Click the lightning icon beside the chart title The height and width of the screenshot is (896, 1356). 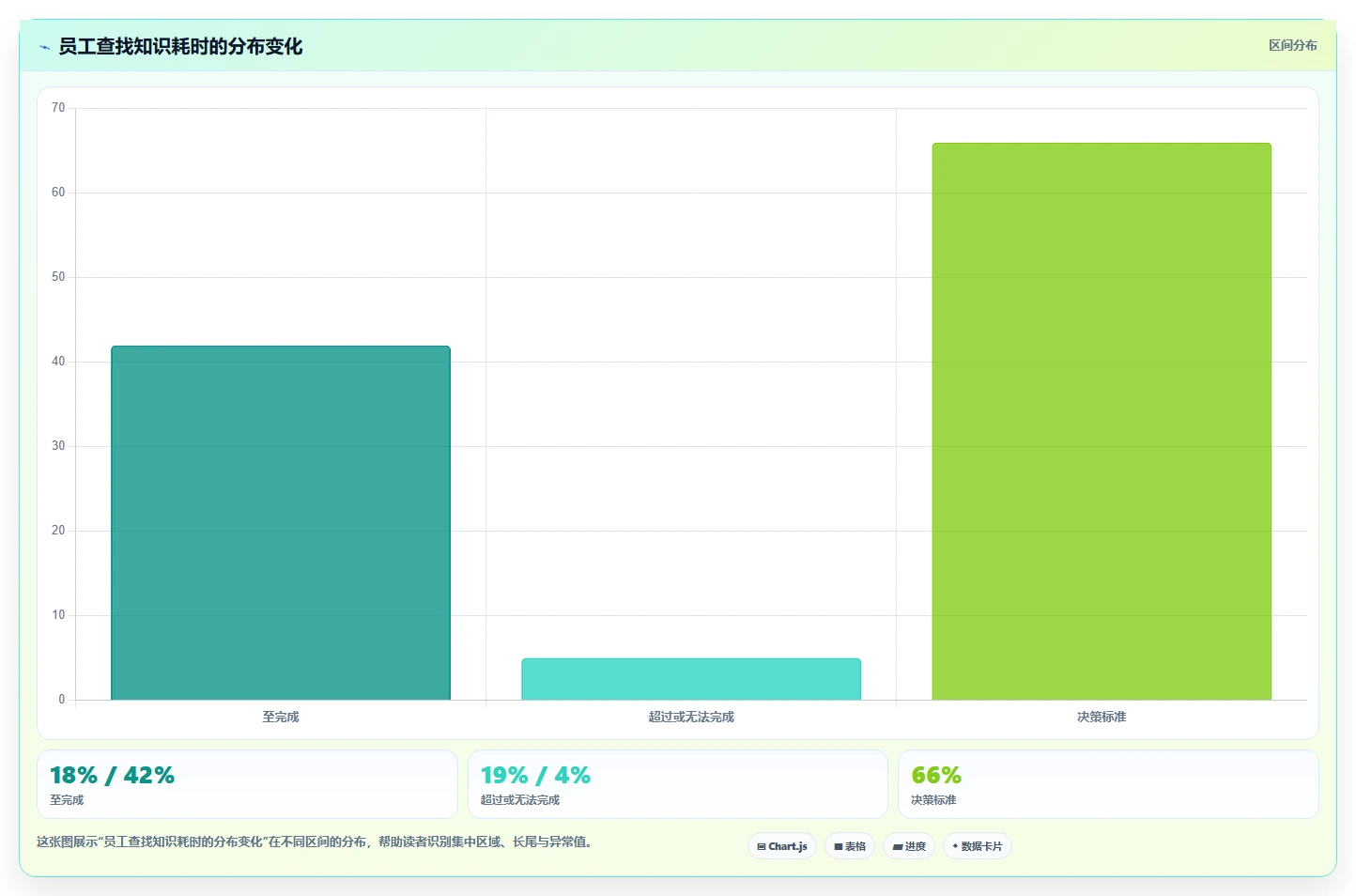44,47
